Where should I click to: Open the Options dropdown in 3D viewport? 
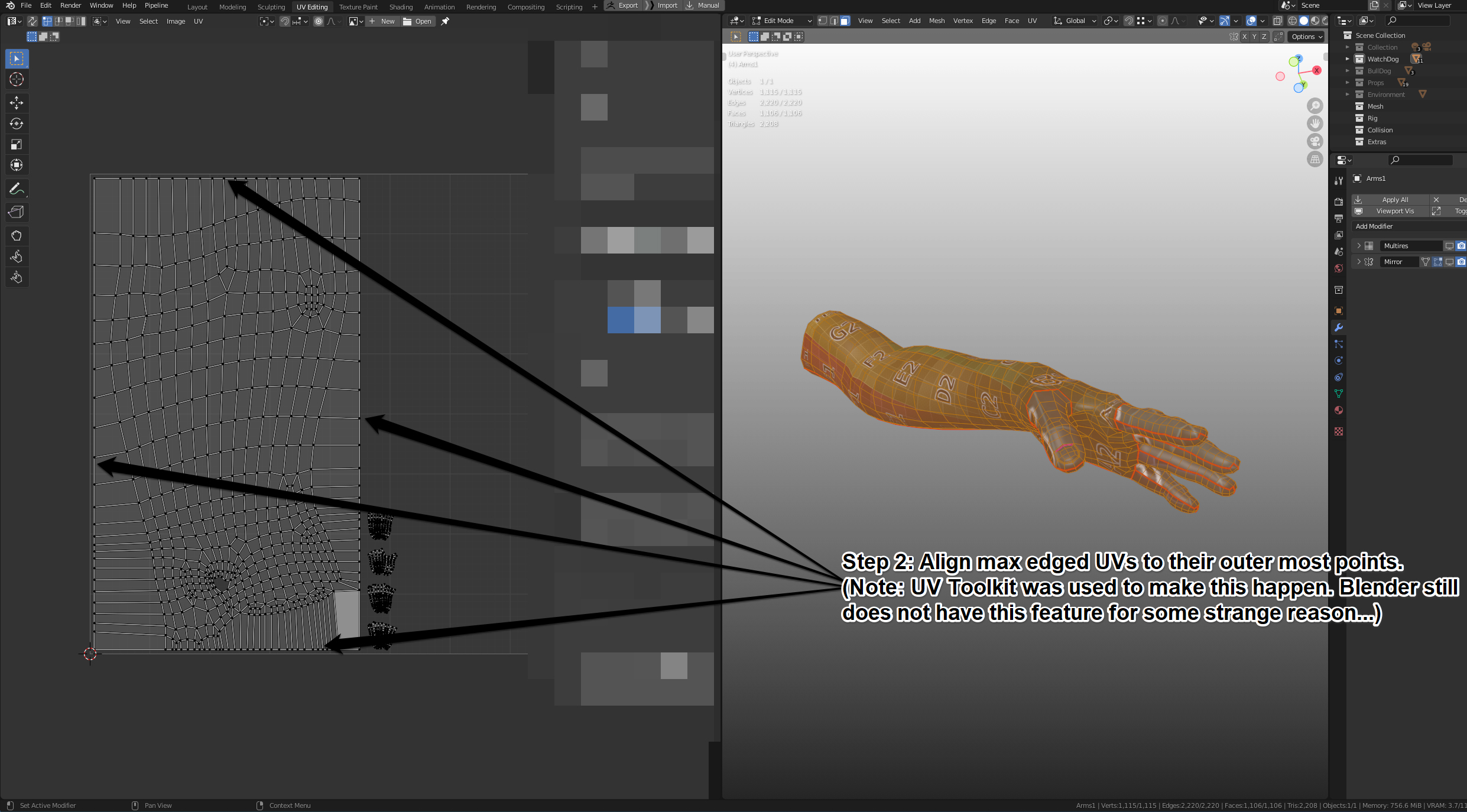pos(1307,37)
